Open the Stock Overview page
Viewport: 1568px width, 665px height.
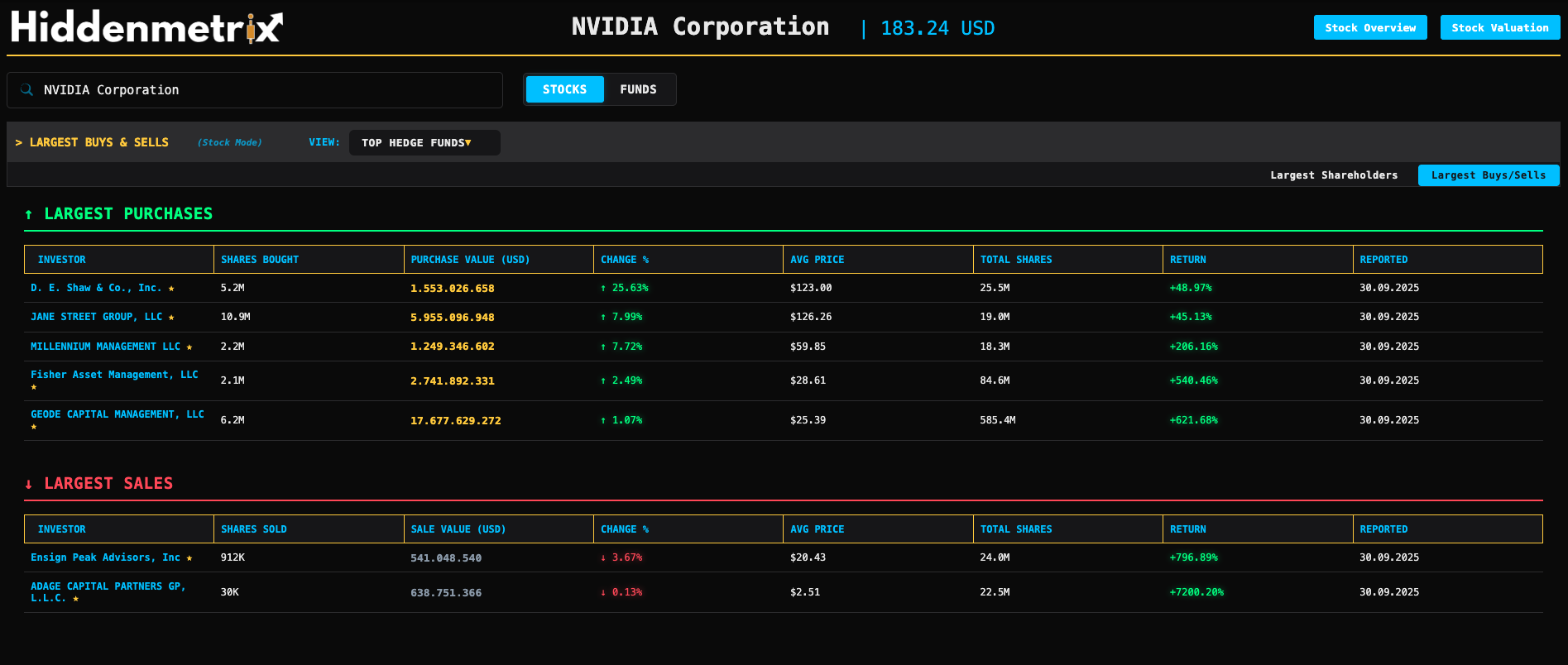point(1369,27)
